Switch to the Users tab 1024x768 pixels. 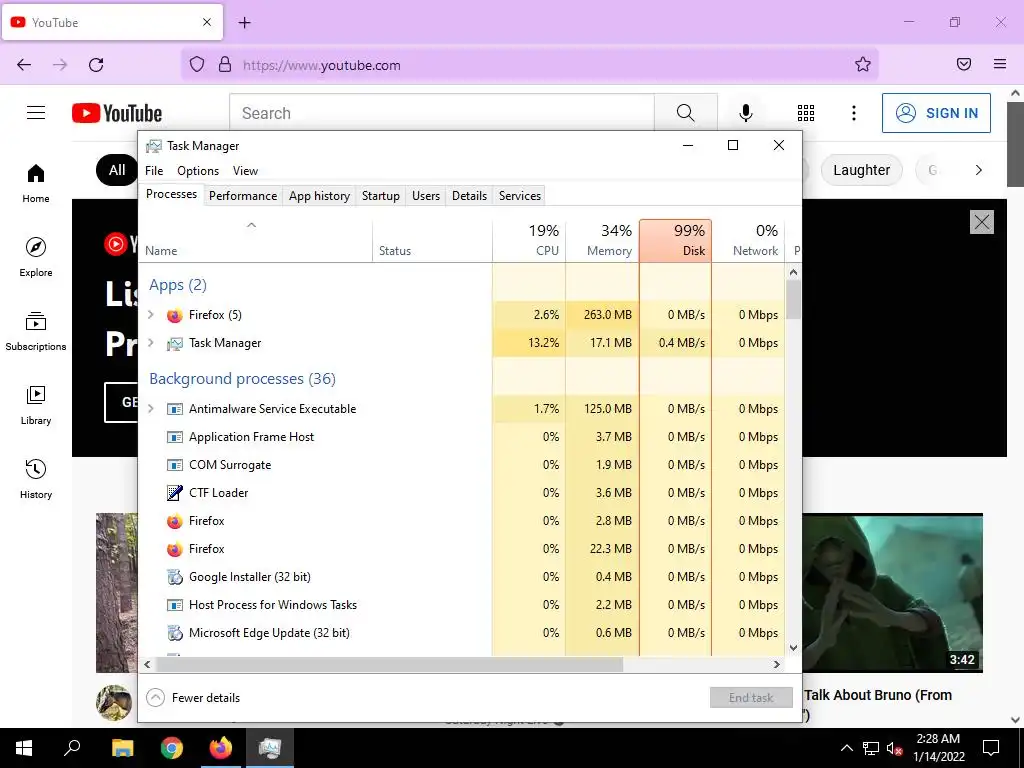coord(426,196)
